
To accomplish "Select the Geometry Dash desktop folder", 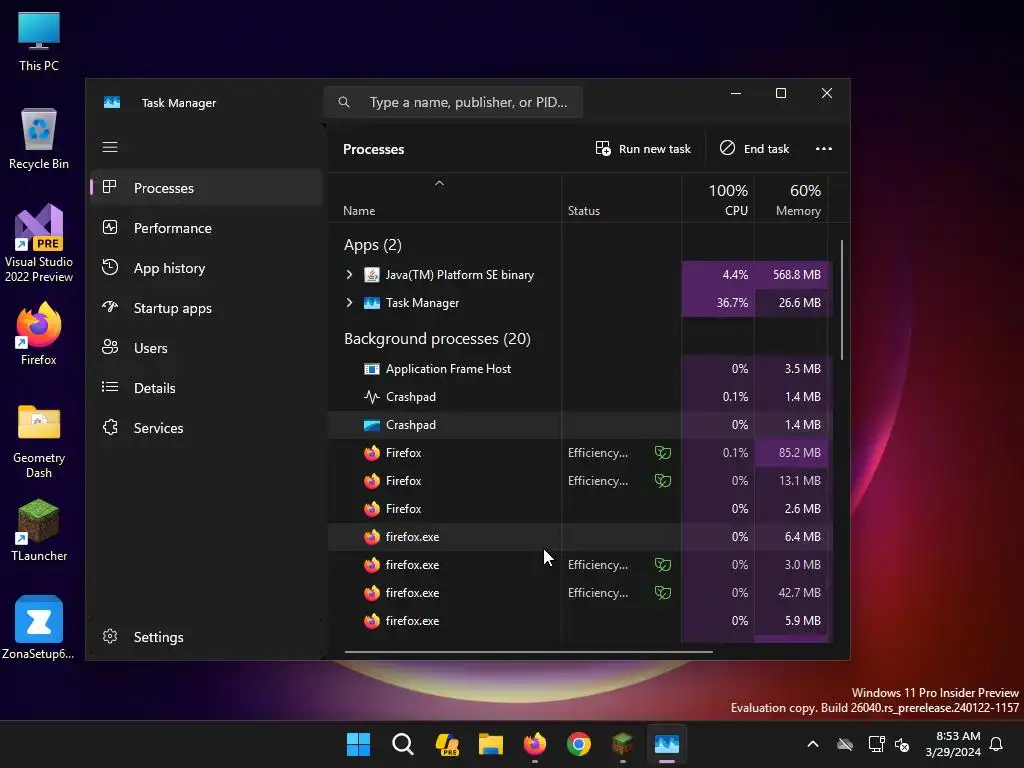I will coord(39,441).
